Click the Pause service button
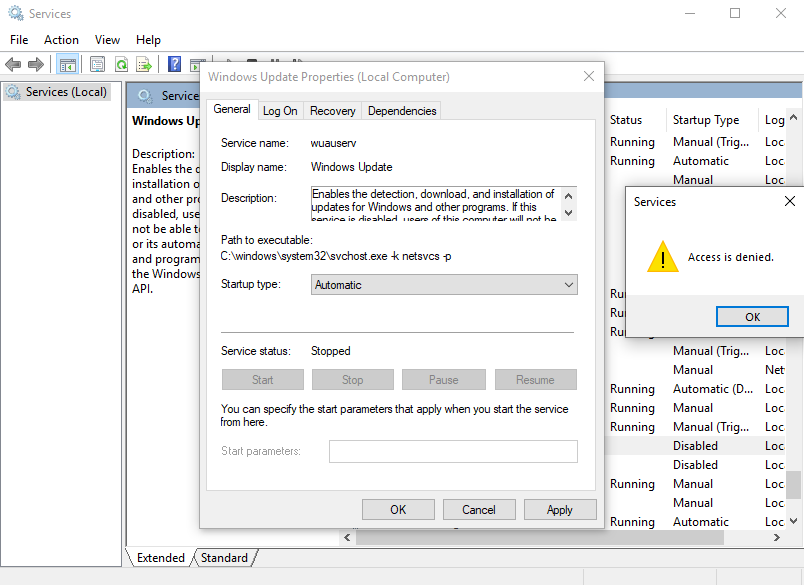This screenshot has width=804, height=585. point(444,379)
